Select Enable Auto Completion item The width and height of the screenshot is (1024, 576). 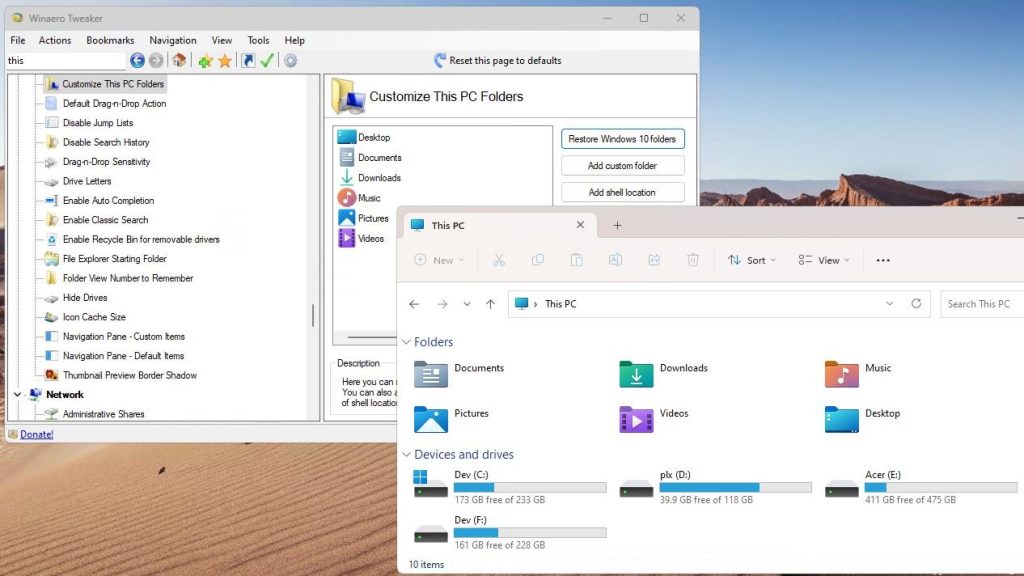pyautogui.click(x=99, y=200)
